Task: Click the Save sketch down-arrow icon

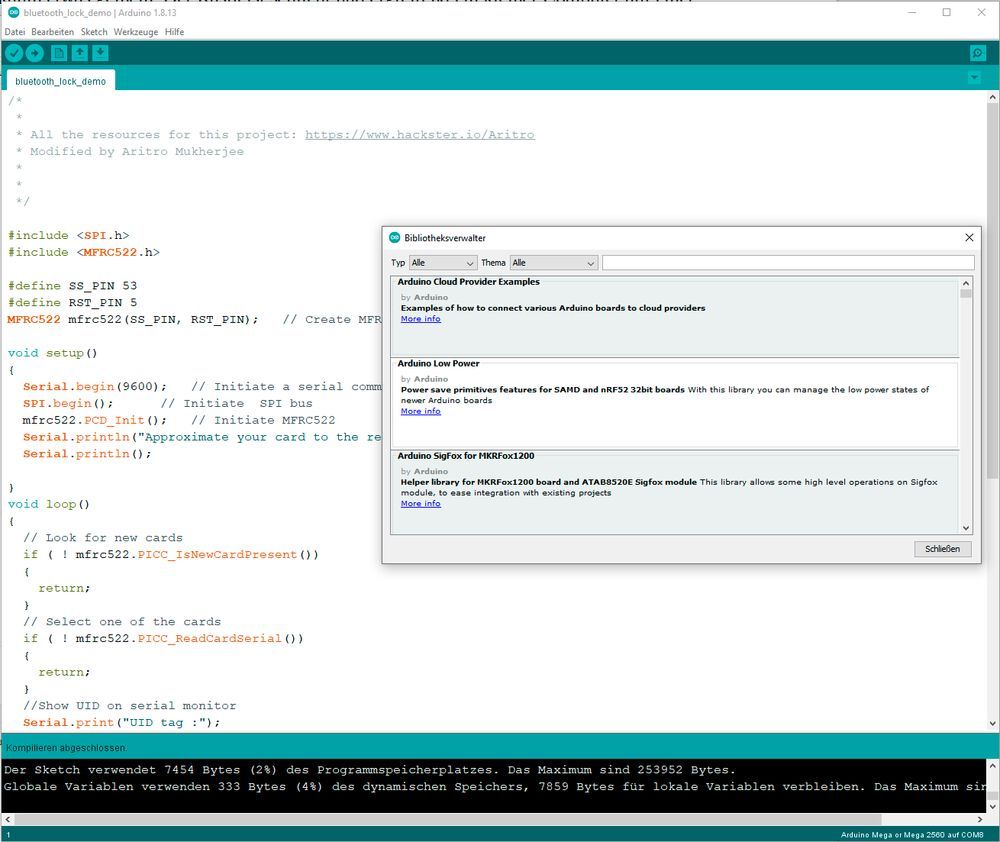Action: (x=100, y=53)
